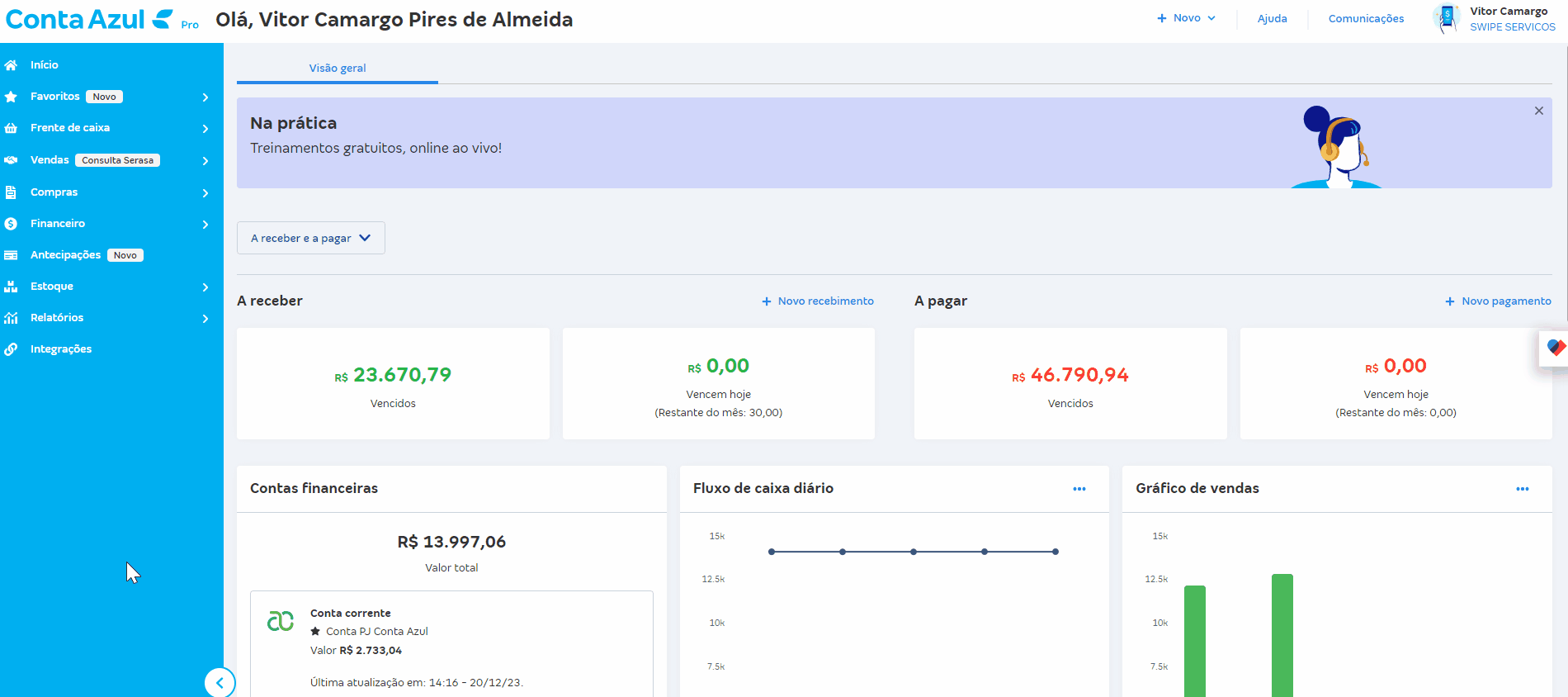Click the Favoritos star icon
The image size is (1568, 697).
[11, 97]
